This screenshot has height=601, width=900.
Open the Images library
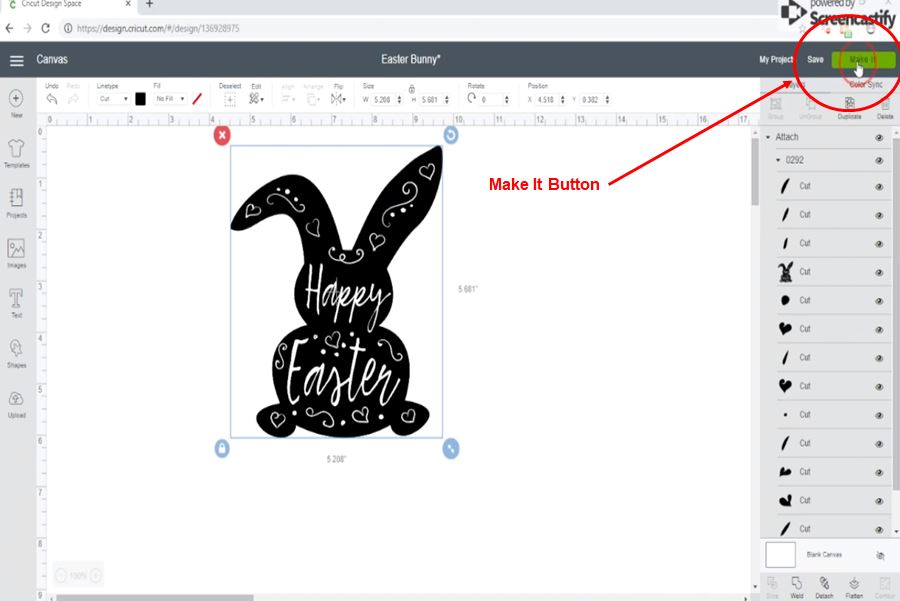pyautogui.click(x=16, y=253)
